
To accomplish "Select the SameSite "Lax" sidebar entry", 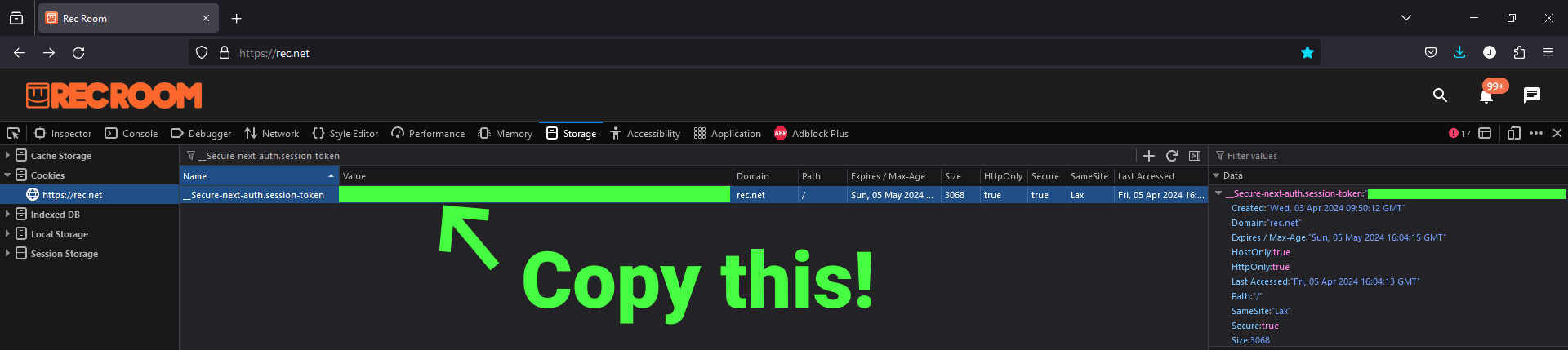I will [1261, 311].
